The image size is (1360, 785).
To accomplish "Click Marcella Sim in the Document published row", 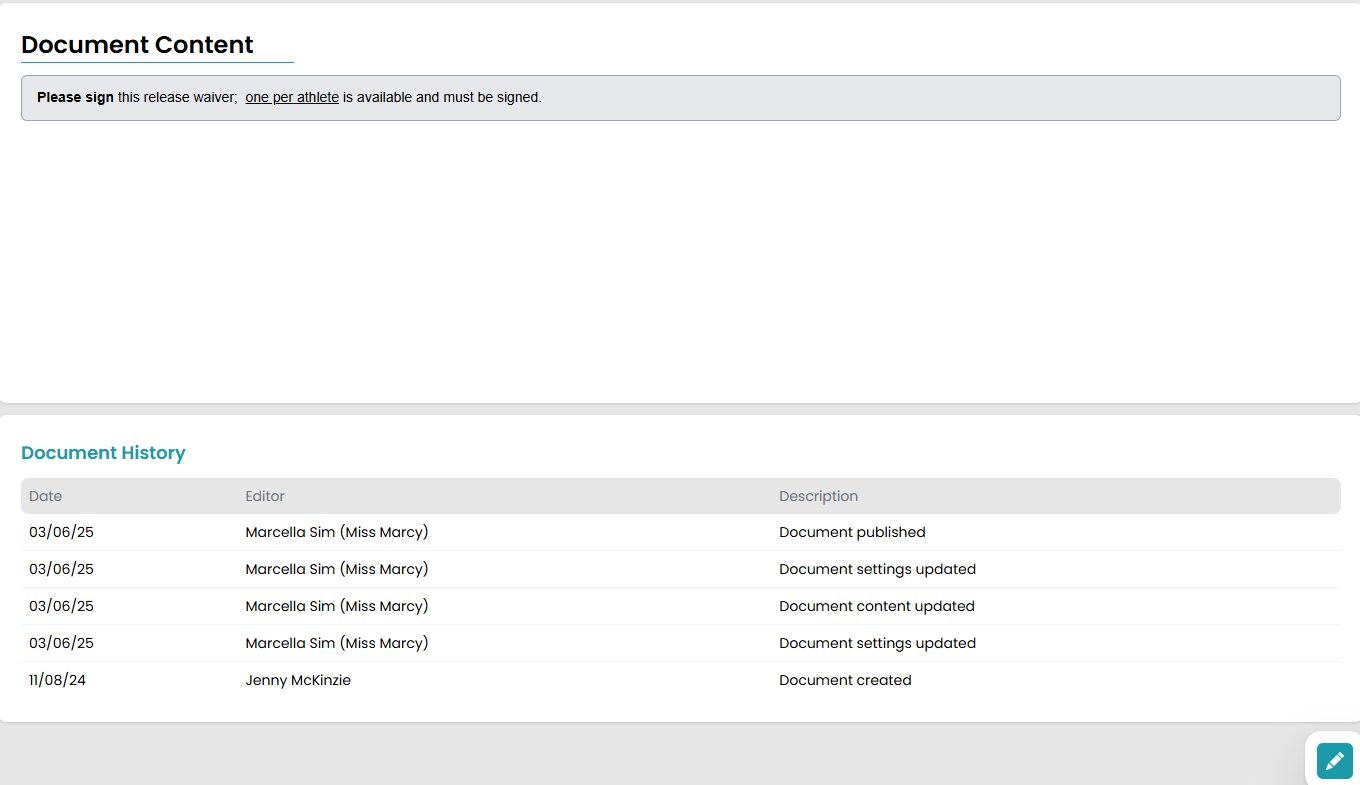I will 336,532.
